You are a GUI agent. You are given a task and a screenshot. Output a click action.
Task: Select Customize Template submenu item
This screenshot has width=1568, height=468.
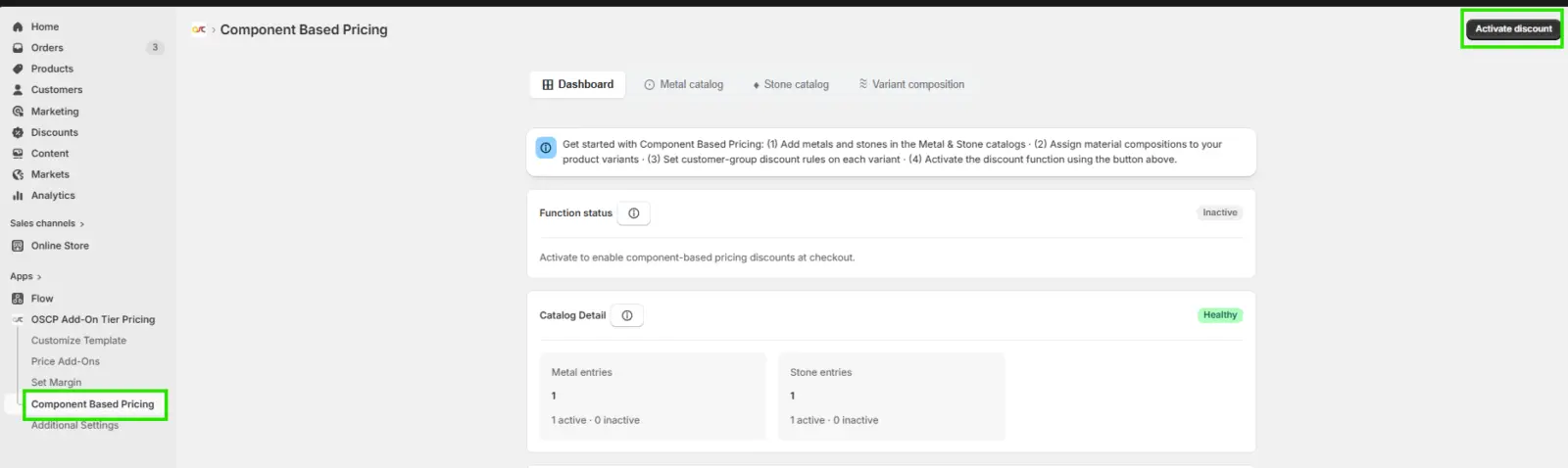(x=78, y=341)
